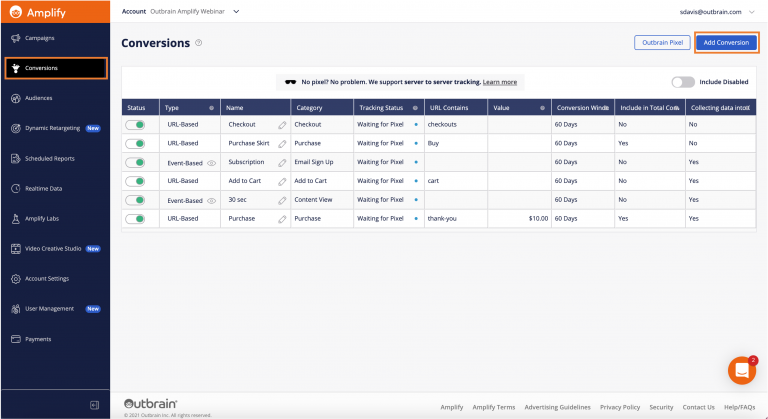768x419 pixels.
Task: Open Account Settings page
Action: (x=47, y=279)
